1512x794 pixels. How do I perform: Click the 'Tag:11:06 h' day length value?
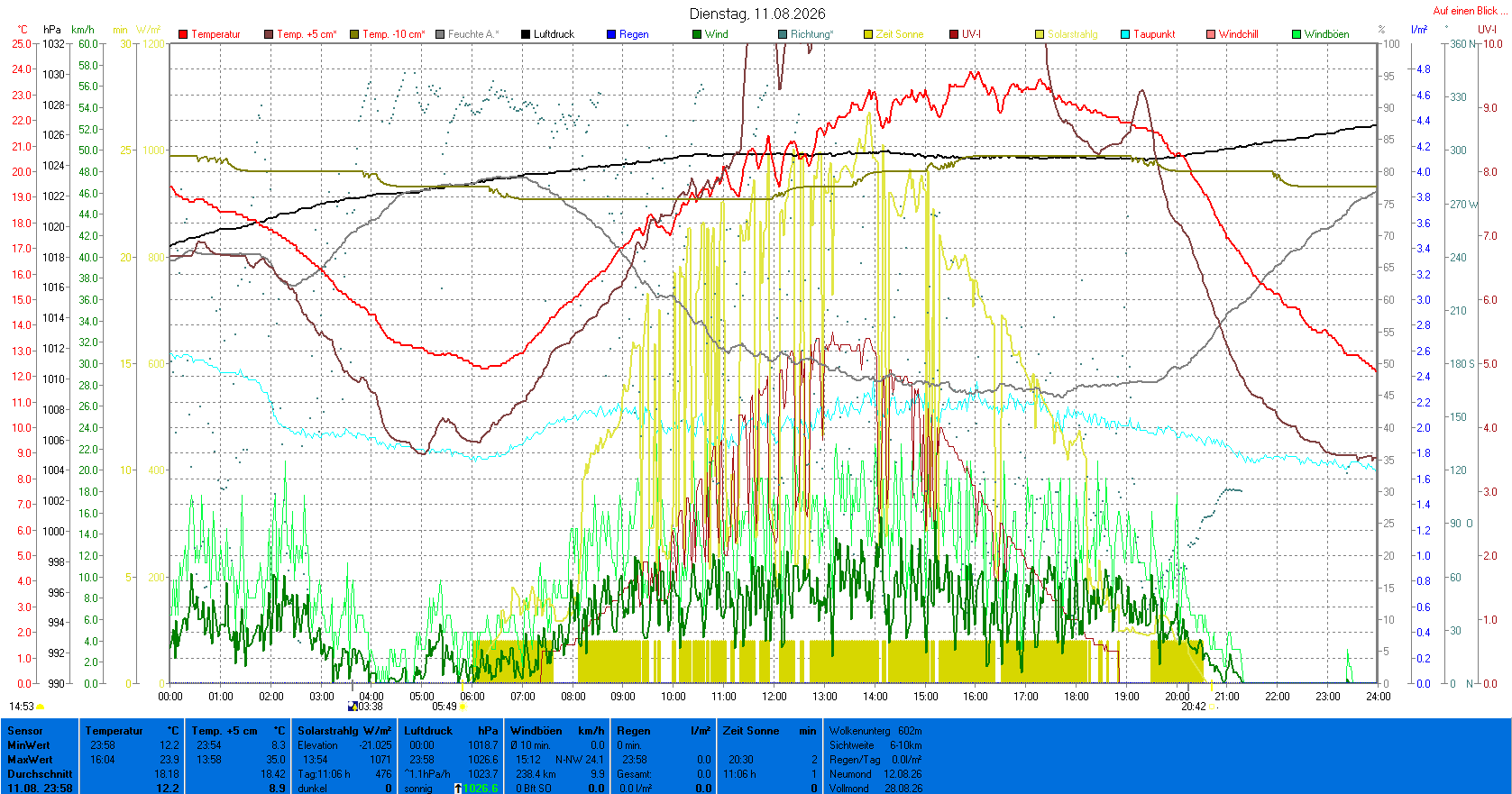(x=324, y=774)
